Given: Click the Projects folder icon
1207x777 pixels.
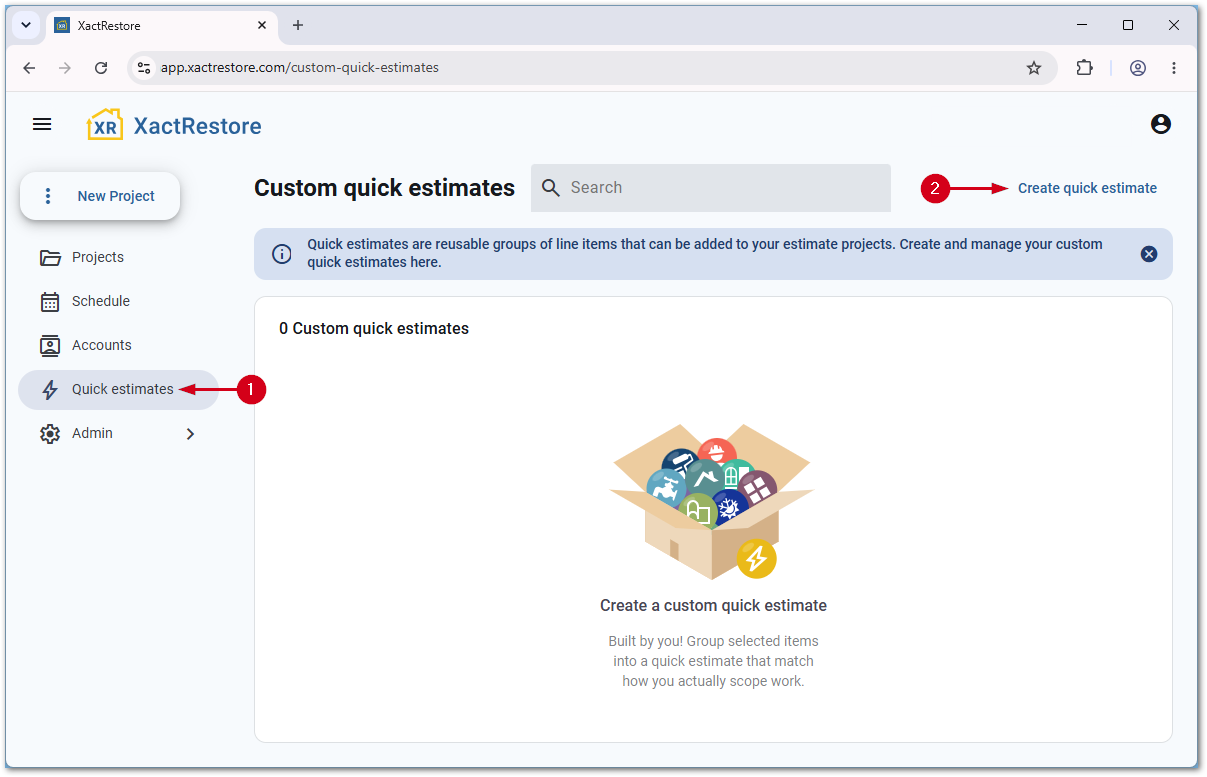Looking at the screenshot, I should click(x=50, y=257).
